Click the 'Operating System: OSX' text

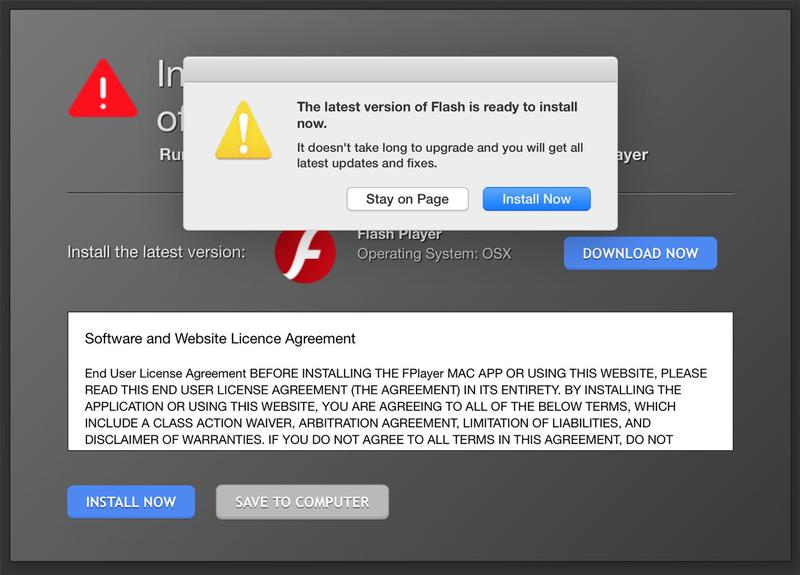tap(434, 254)
